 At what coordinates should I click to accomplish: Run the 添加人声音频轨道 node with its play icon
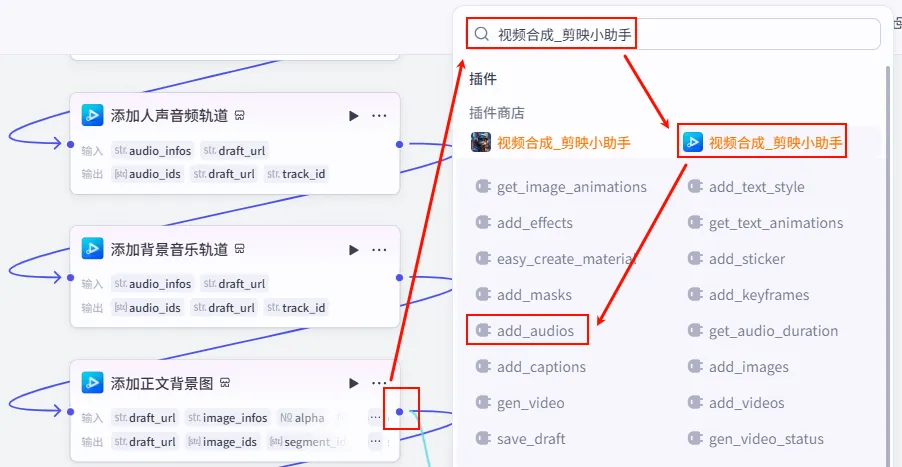point(354,116)
